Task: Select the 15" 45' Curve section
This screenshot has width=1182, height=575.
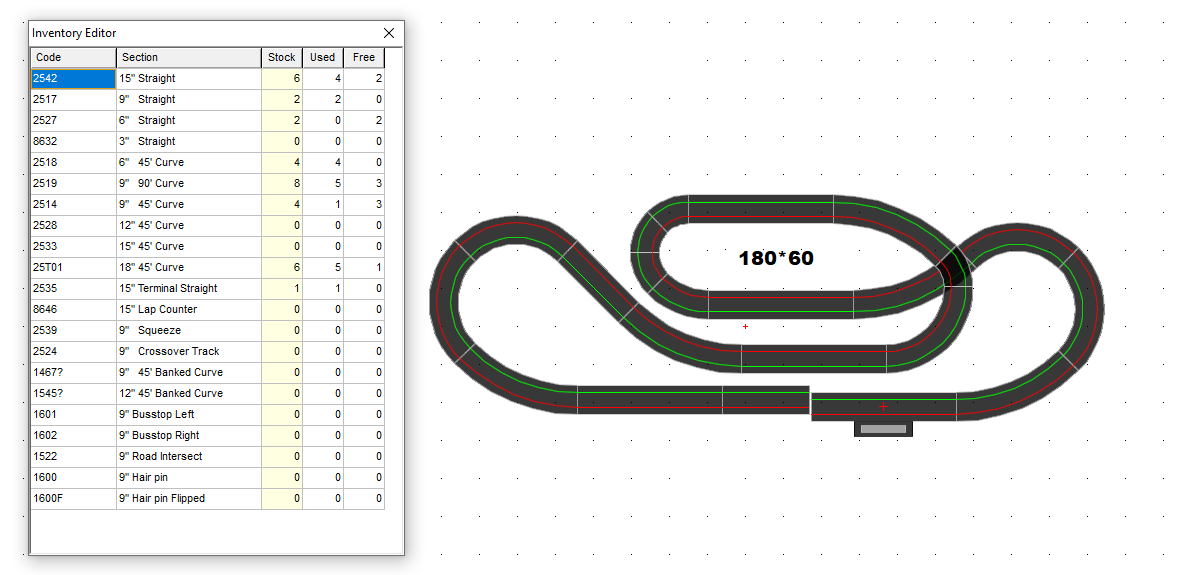Action: [x=189, y=246]
